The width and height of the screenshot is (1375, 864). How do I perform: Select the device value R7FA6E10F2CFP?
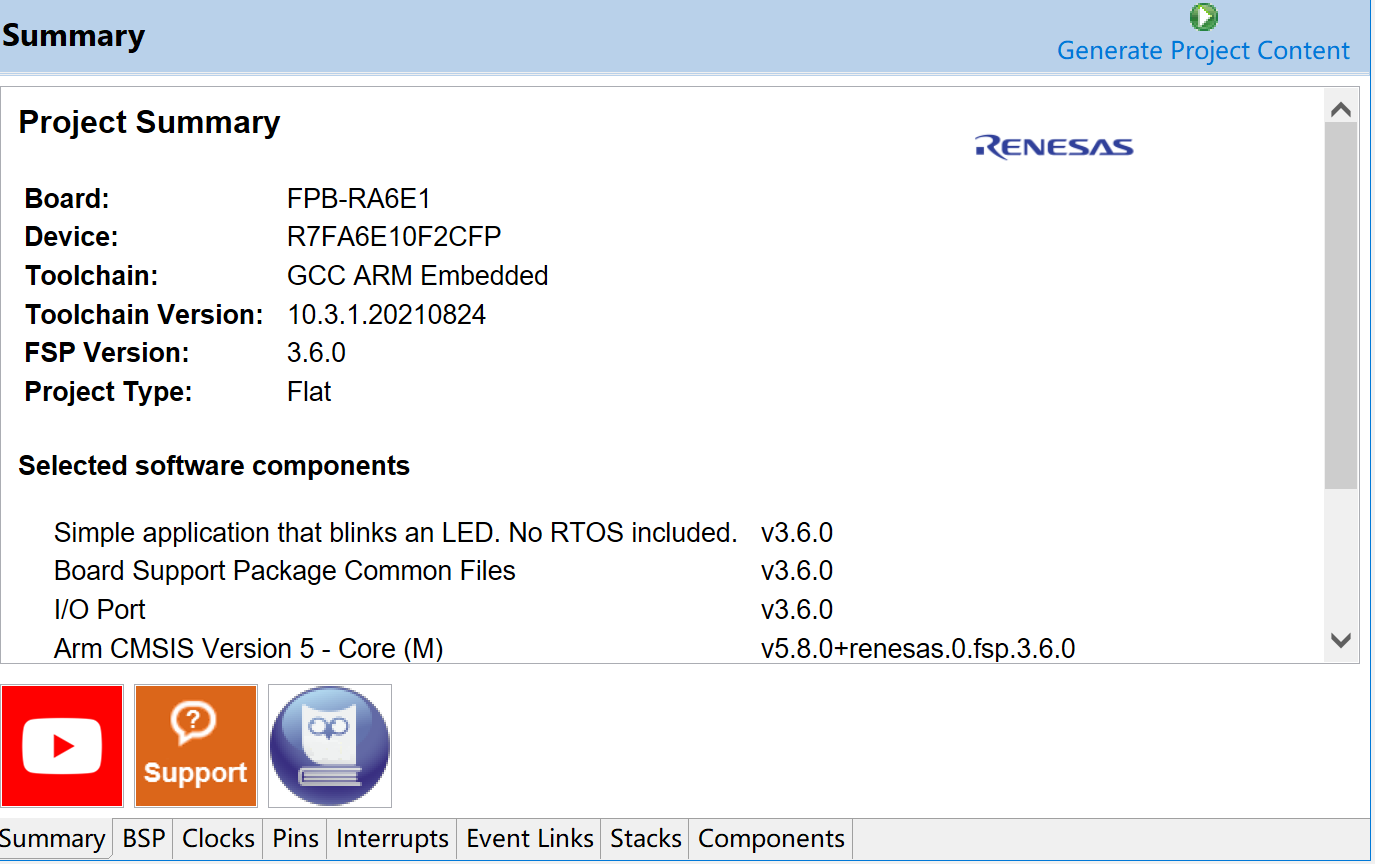point(394,237)
